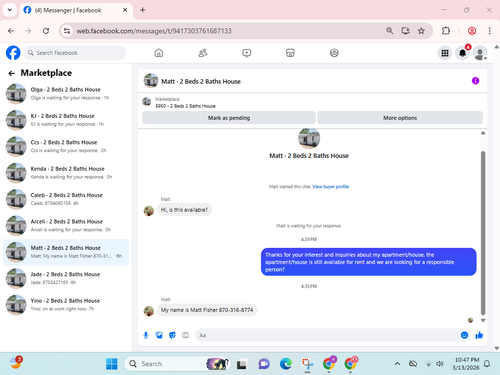Open the Groups icon in top navigation
The image size is (500, 375).
pos(334,53)
